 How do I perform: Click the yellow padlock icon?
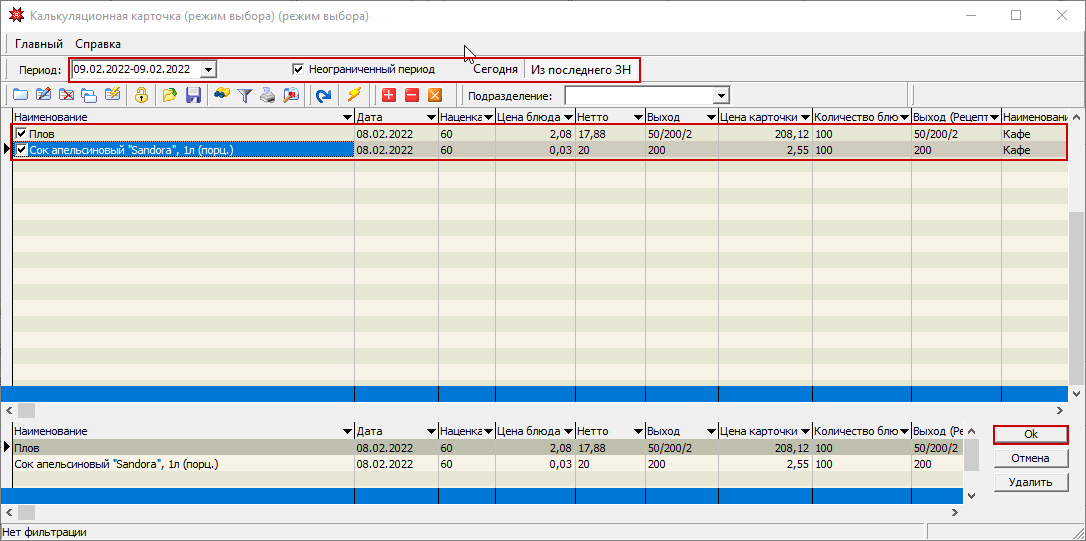[142, 96]
